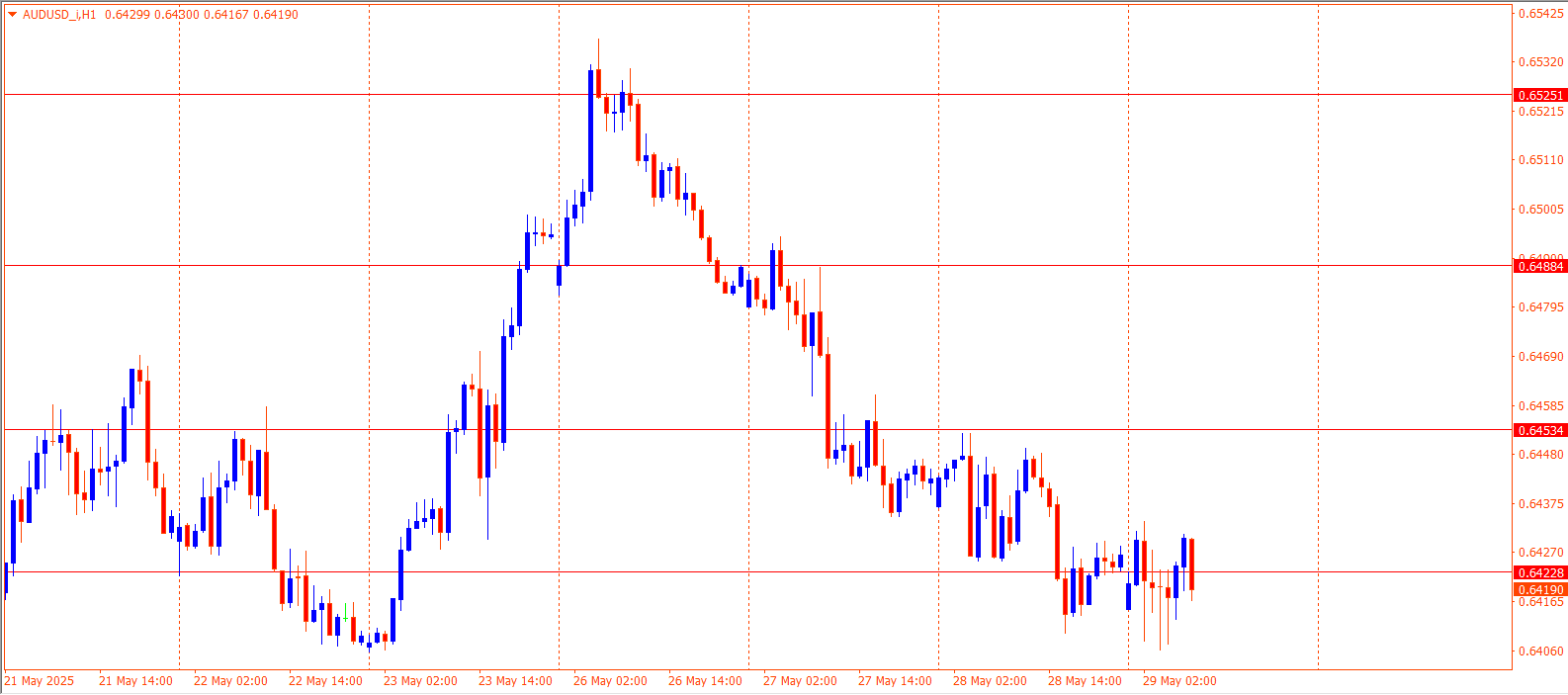Click the 0.65005 price scale value

tap(1541, 210)
